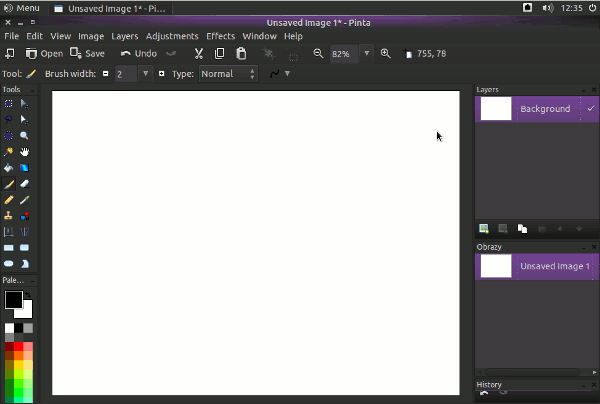600x404 pixels.
Task: Open the zoom percentage dropdown
Action: [366, 54]
